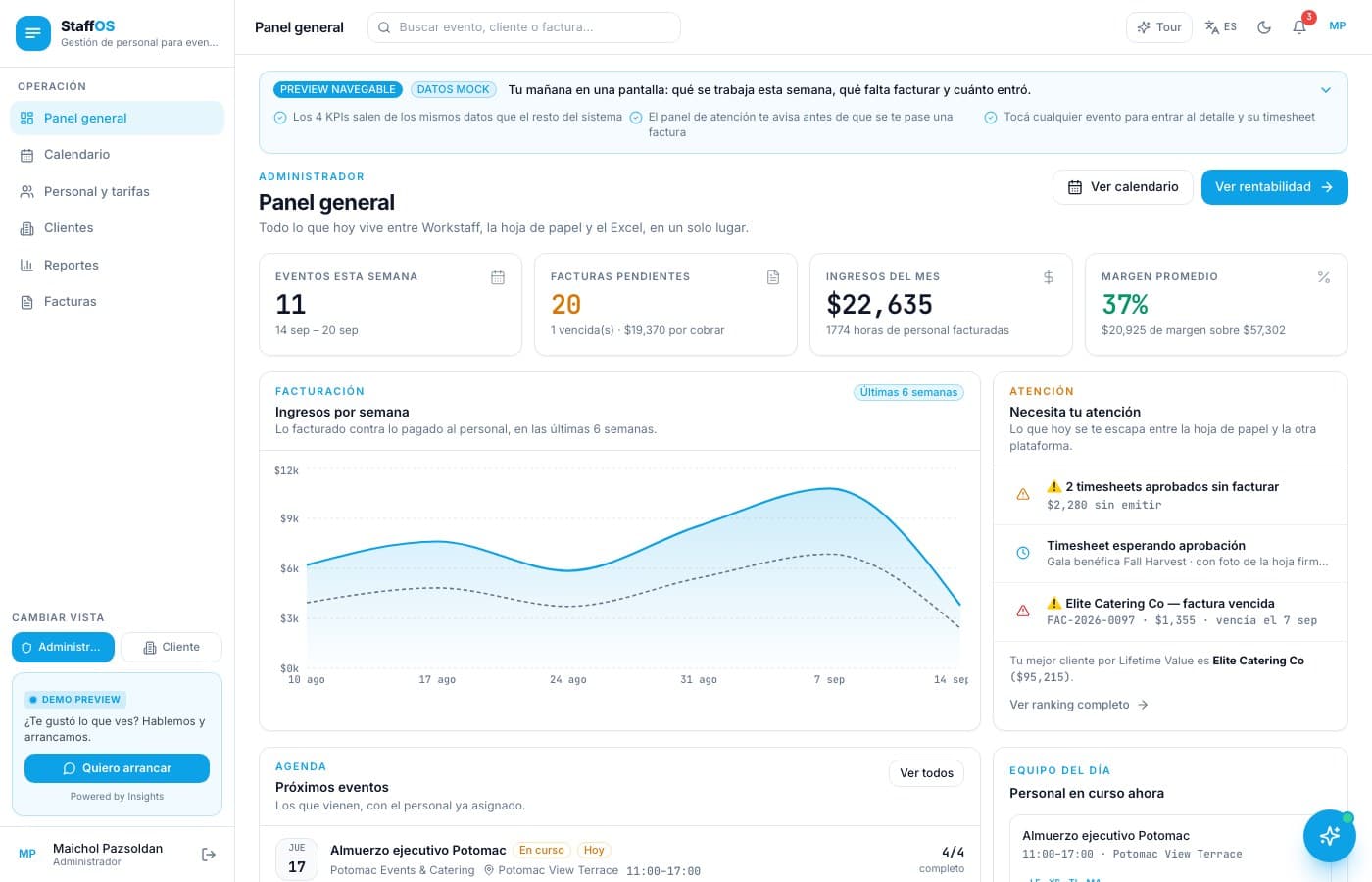Viewport: 1372px width, 882px height.
Task: Open Panel general in the sidebar
Action: point(118,118)
